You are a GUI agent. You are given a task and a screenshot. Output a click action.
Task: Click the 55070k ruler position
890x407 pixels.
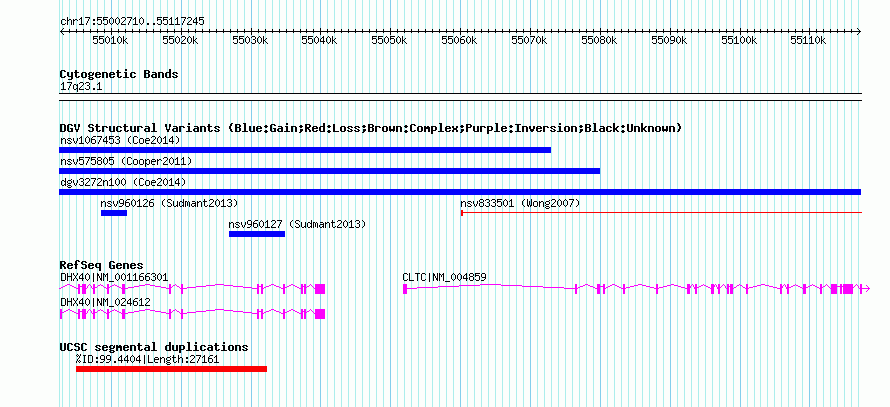[530, 40]
